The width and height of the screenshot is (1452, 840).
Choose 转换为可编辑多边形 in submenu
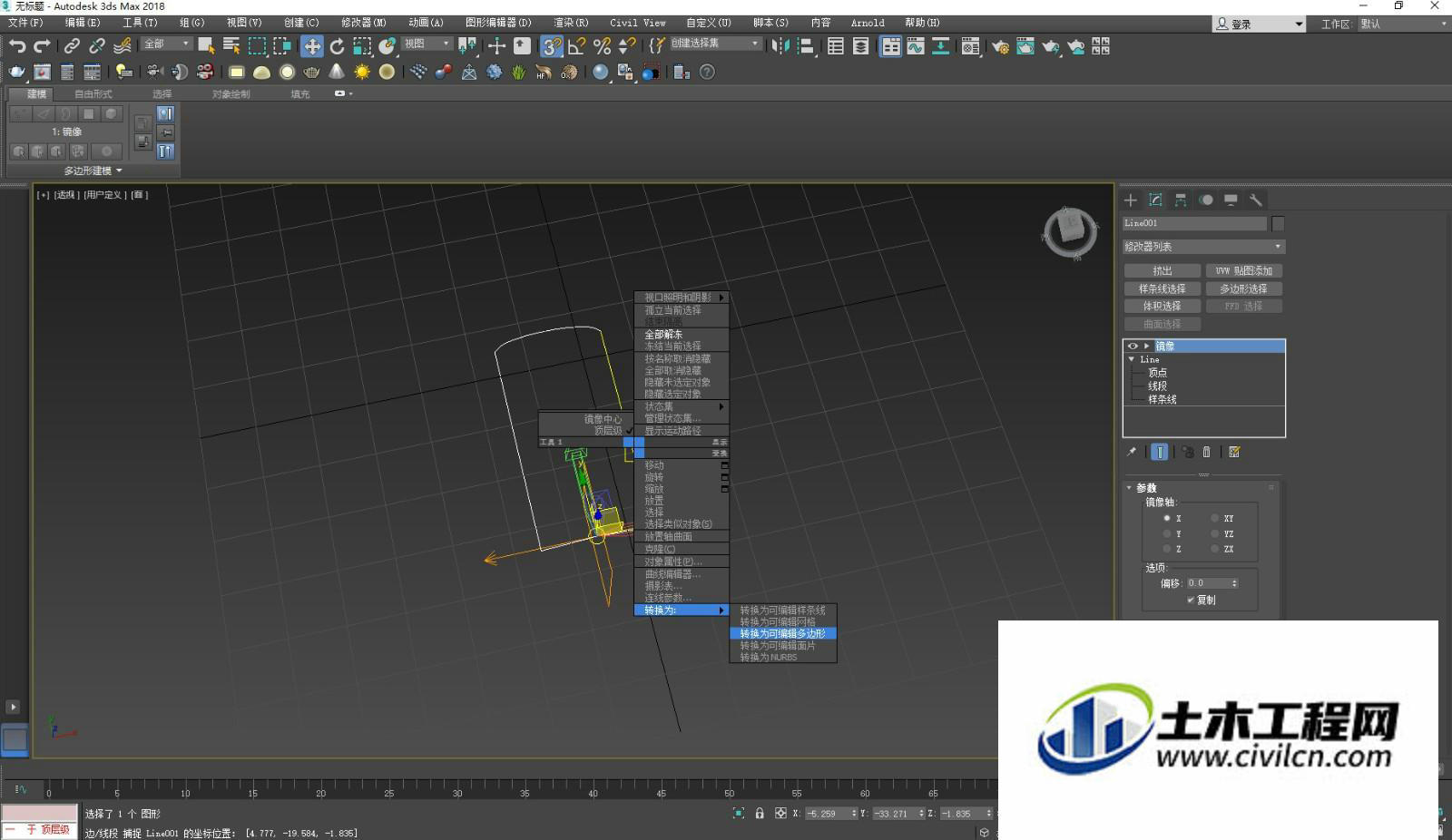pos(783,633)
